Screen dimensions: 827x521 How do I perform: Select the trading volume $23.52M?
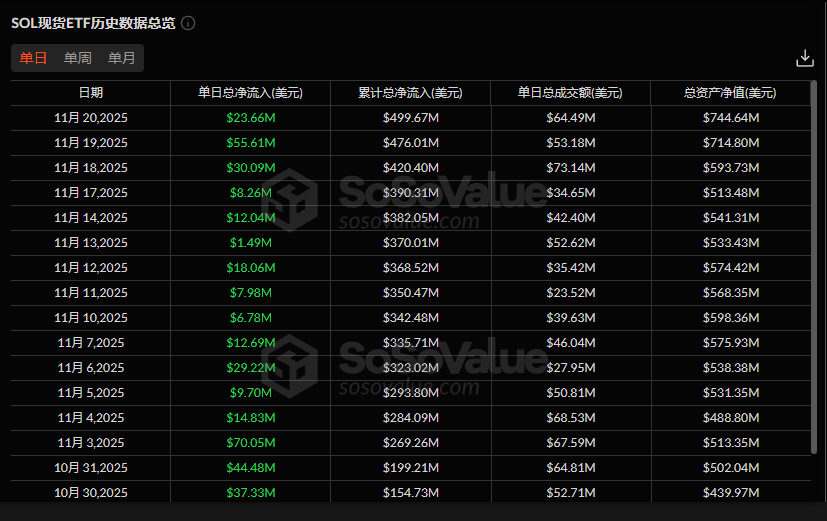571,293
